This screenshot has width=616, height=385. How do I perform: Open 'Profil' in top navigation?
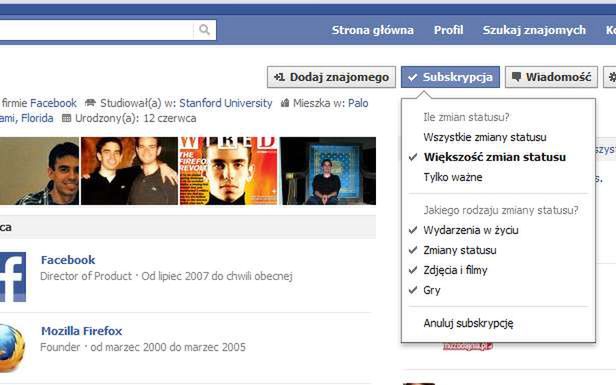pyautogui.click(x=448, y=30)
